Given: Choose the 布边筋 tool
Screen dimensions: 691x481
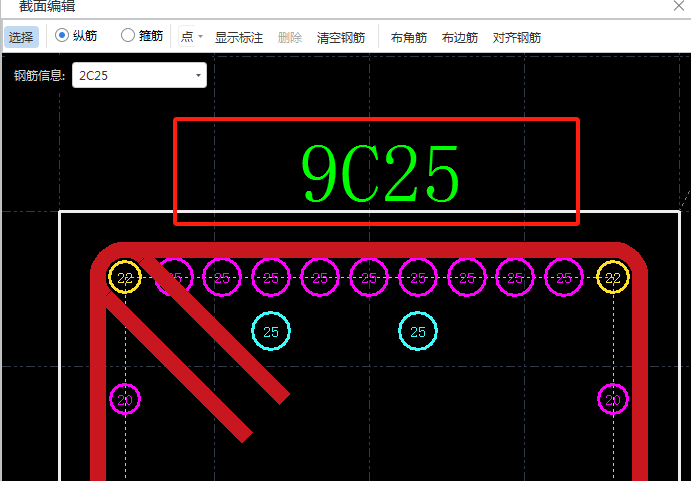Looking at the screenshot, I should tap(460, 37).
